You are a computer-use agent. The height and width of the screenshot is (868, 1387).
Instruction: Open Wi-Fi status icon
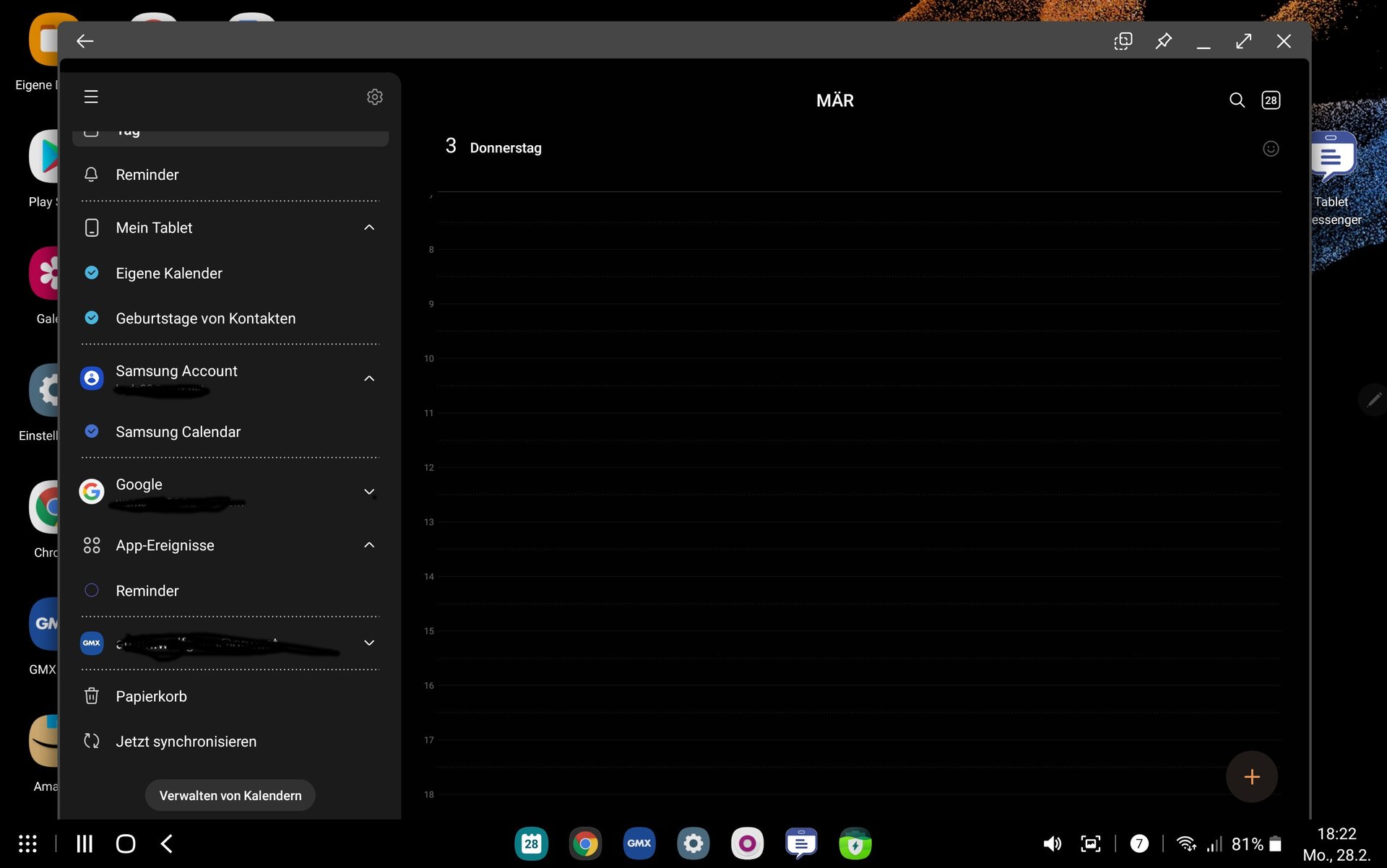click(1185, 843)
